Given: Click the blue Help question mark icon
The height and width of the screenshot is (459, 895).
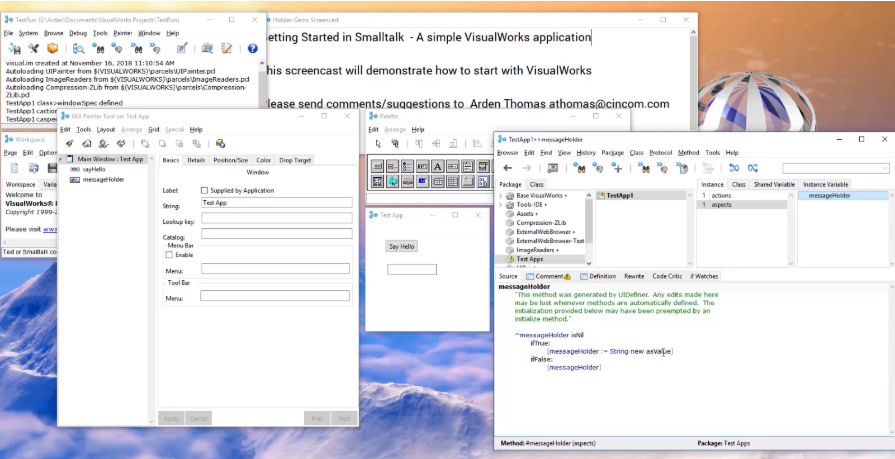Looking at the screenshot, I should pyautogui.click(x=252, y=49).
